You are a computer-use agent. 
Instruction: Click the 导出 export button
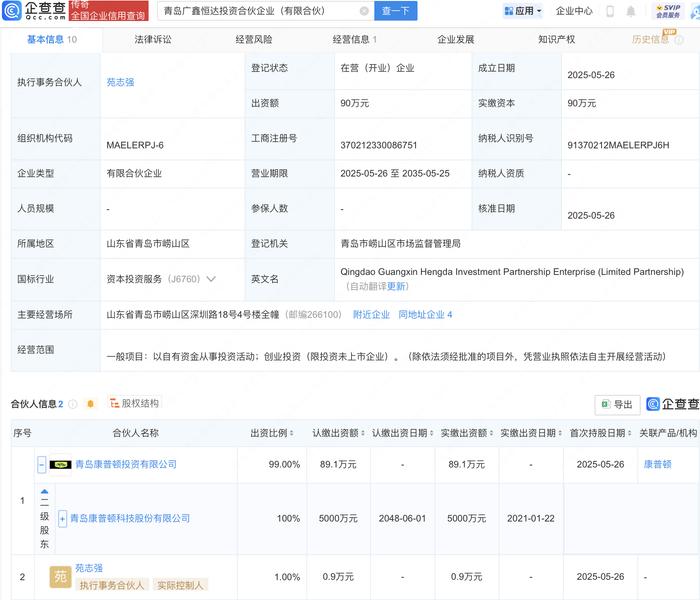pyautogui.click(x=617, y=404)
